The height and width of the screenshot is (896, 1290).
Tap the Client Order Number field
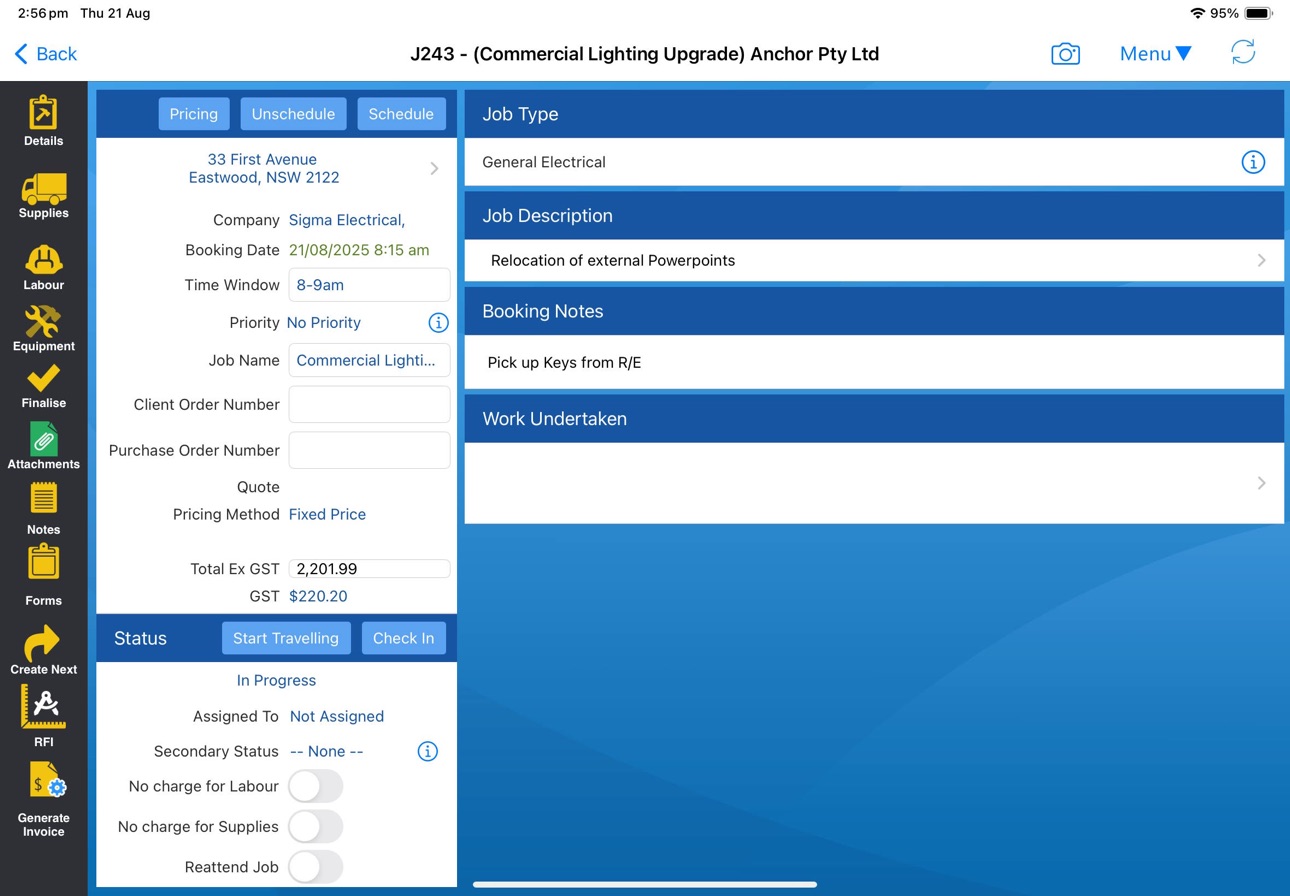(x=369, y=405)
